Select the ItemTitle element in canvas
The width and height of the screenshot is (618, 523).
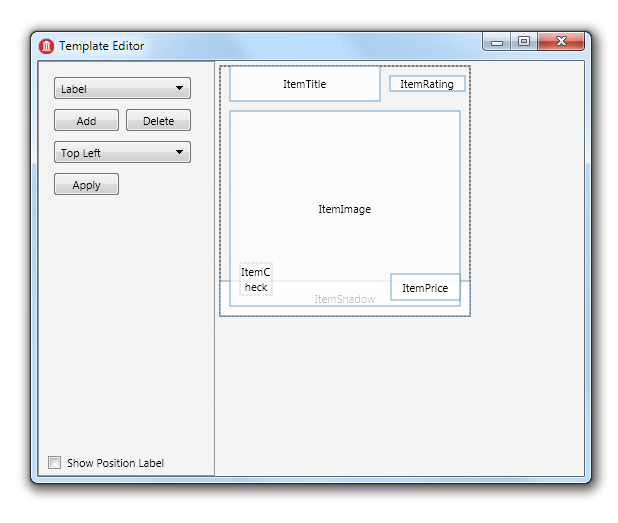click(x=305, y=84)
